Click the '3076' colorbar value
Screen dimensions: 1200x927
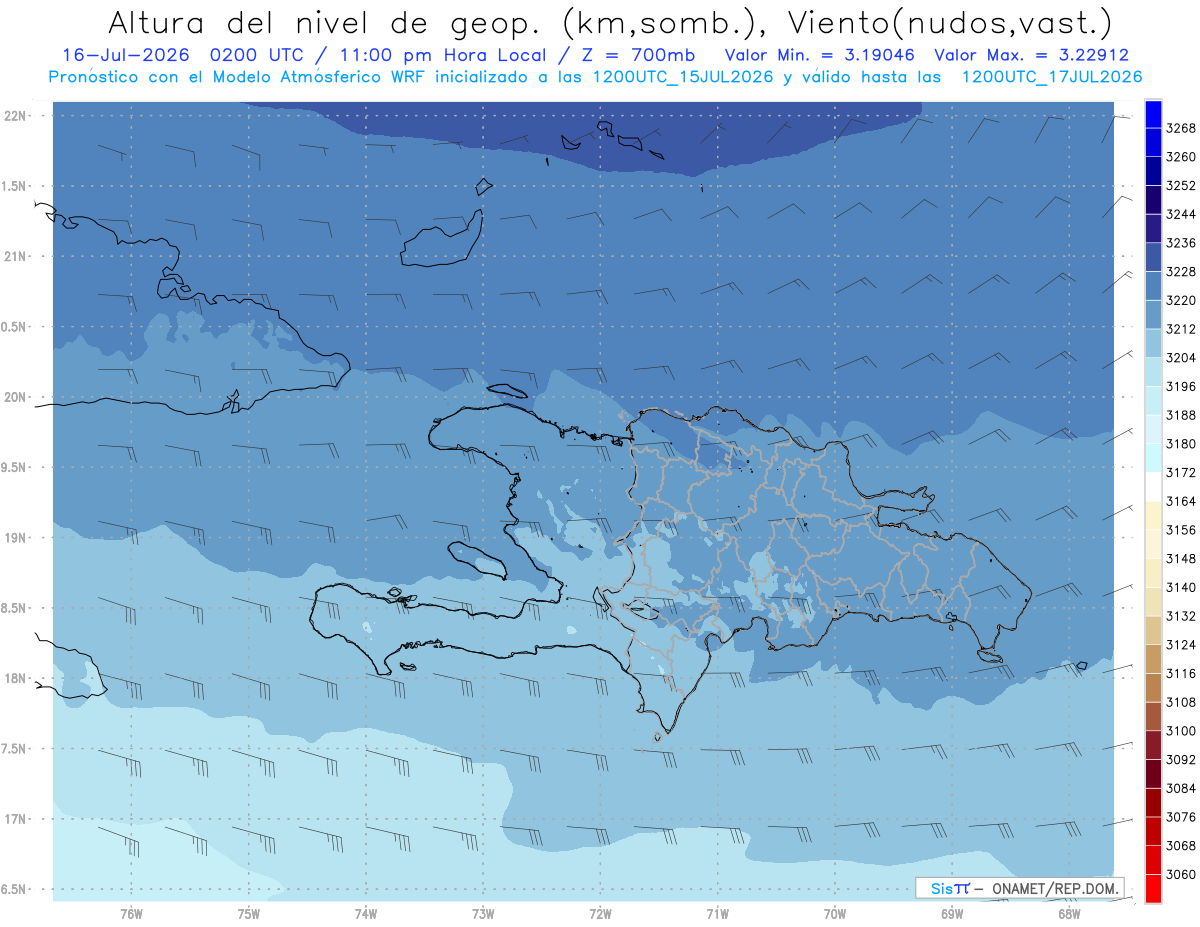[x=1181, y=817]
